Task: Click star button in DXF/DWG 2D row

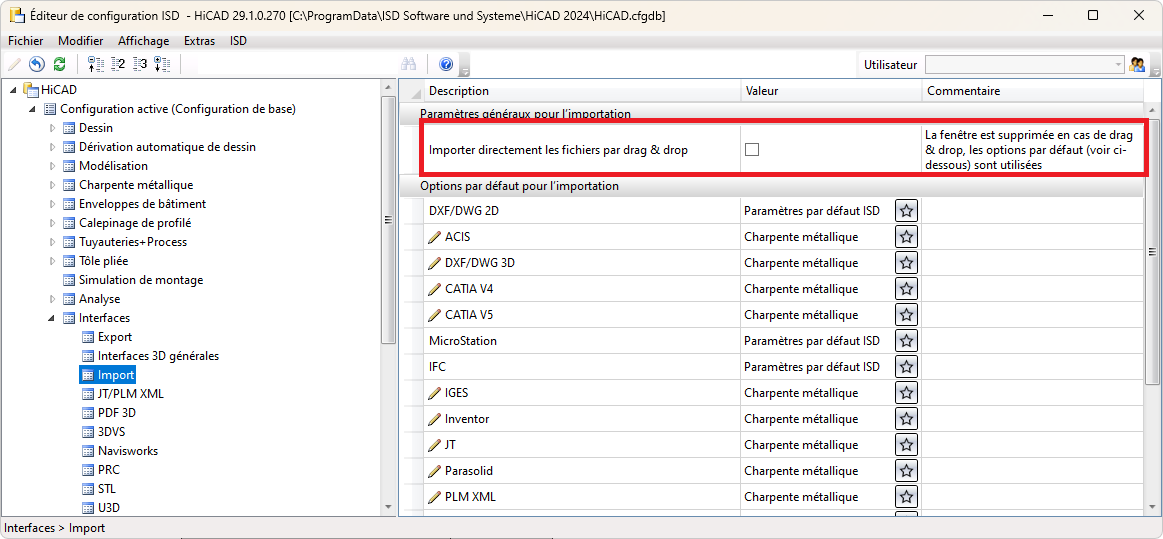Action: (906, 211)
